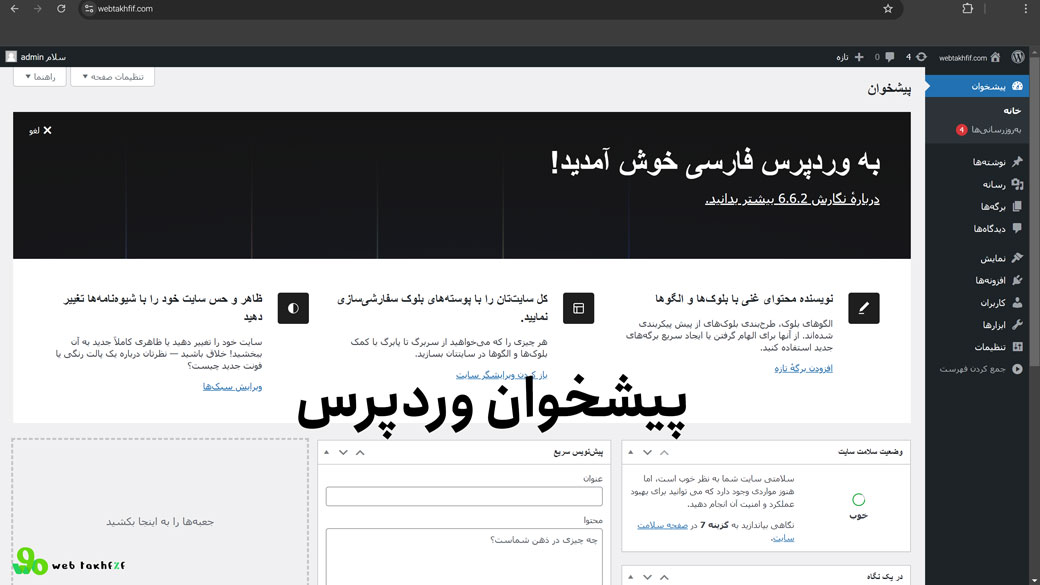Click the red updates count badge 4
The height and width of the screenshot is (585, 1040).
click(x=961, y=130)
